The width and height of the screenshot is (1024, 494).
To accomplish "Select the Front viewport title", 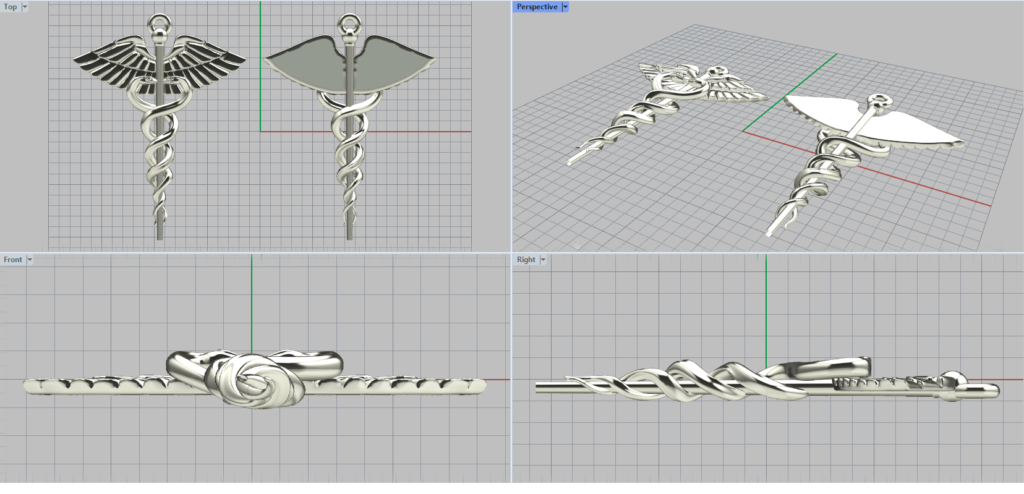I will point(13,260).
